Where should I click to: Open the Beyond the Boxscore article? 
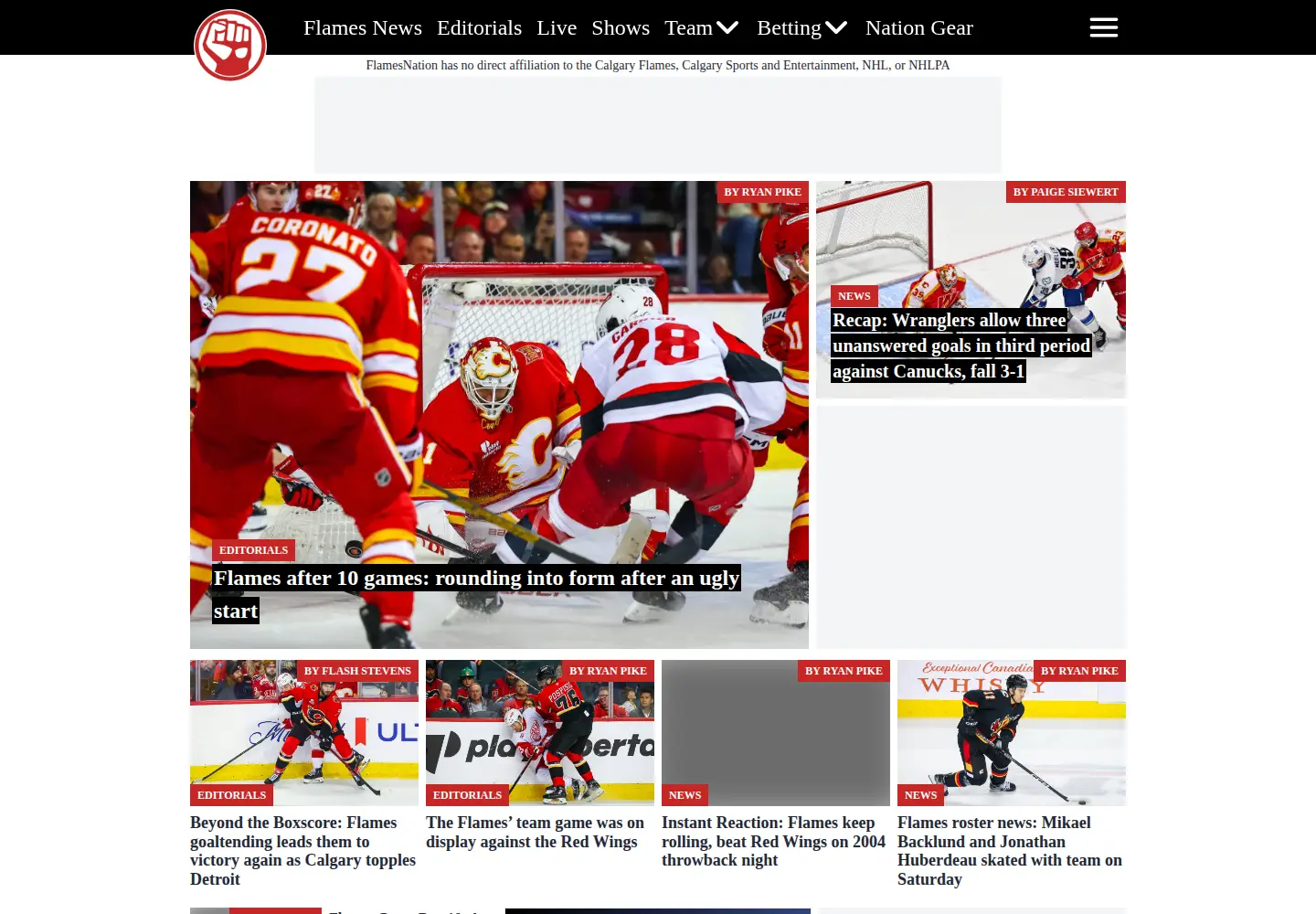(303, 851)
